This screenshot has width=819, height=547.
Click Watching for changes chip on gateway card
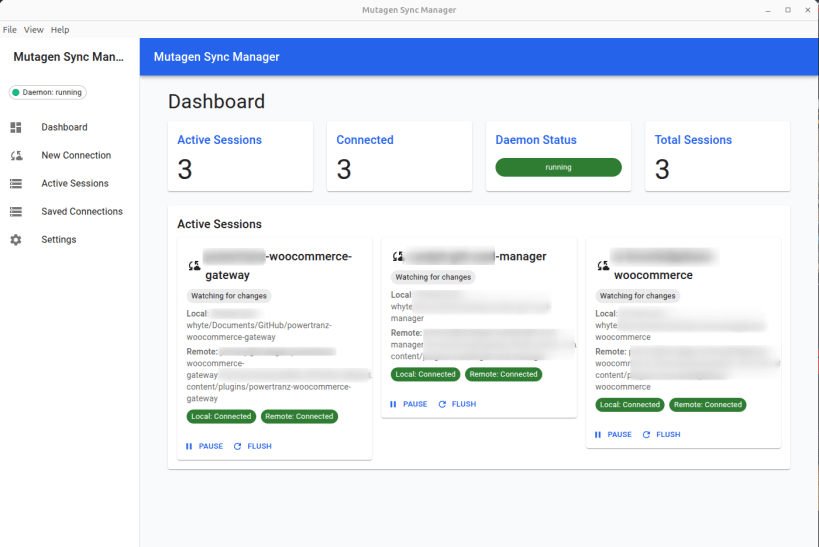point(229,296)
